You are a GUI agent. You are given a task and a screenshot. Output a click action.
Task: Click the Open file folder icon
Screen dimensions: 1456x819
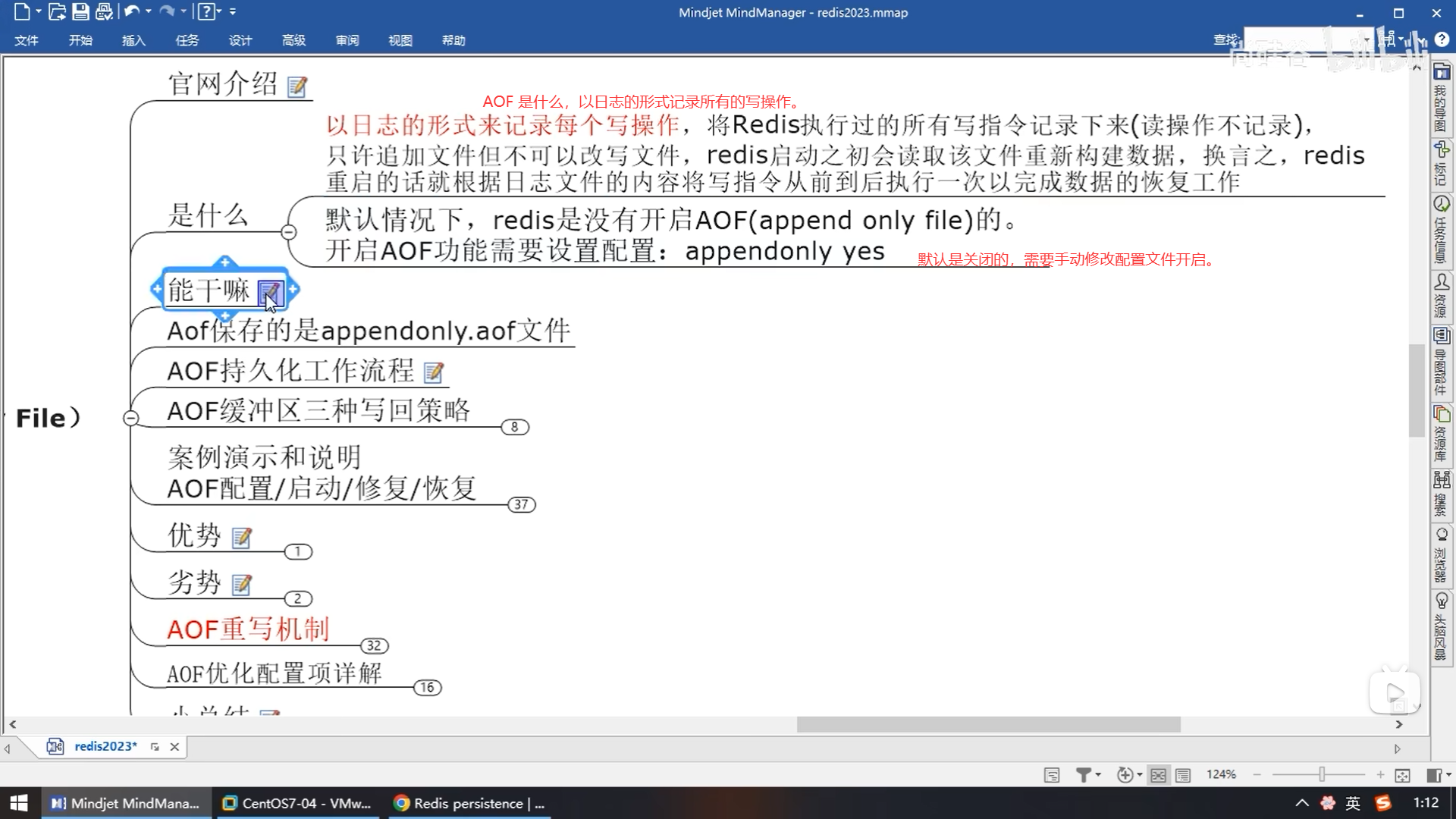pos(57,11)
